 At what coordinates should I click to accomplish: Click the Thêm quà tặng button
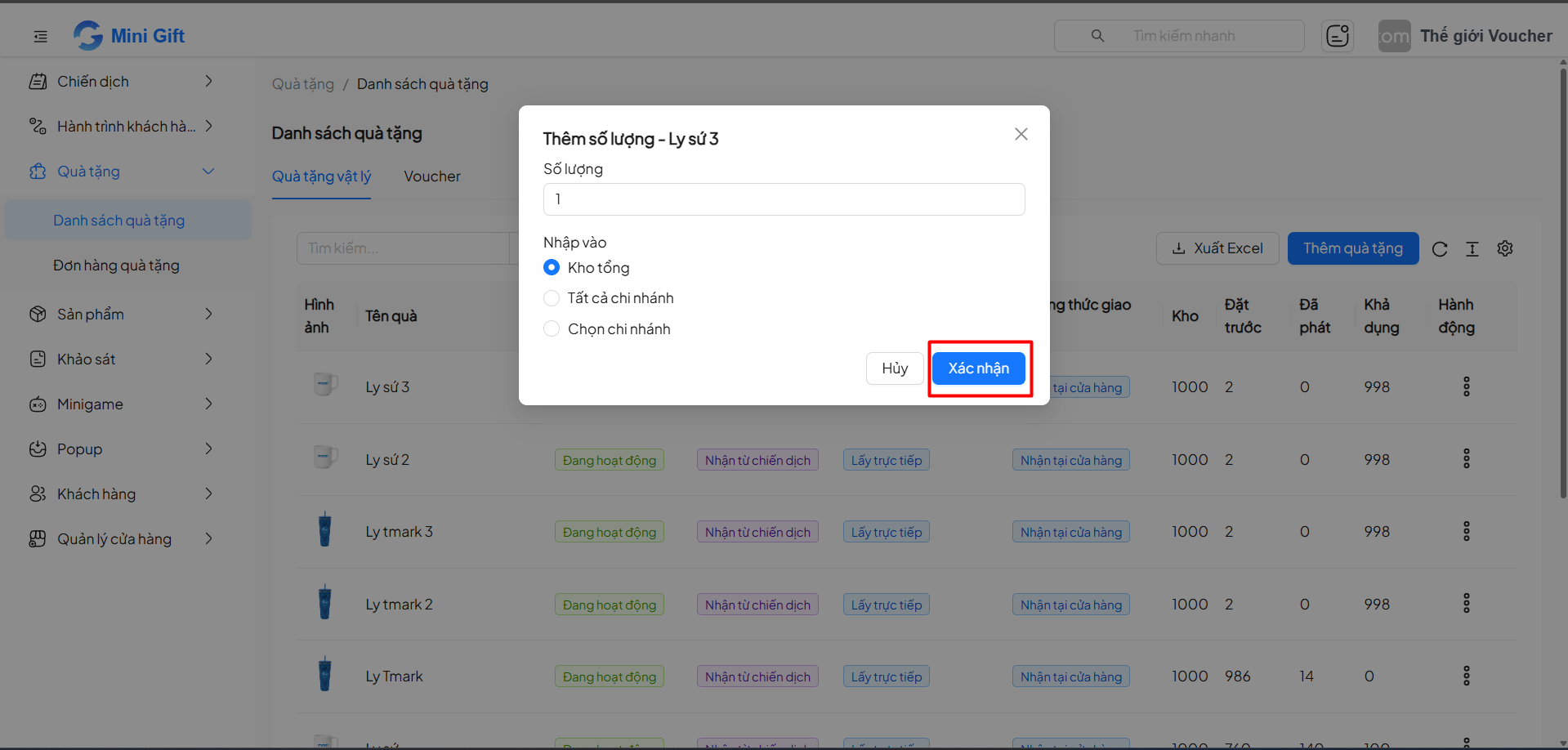[x=1353, y=248]
